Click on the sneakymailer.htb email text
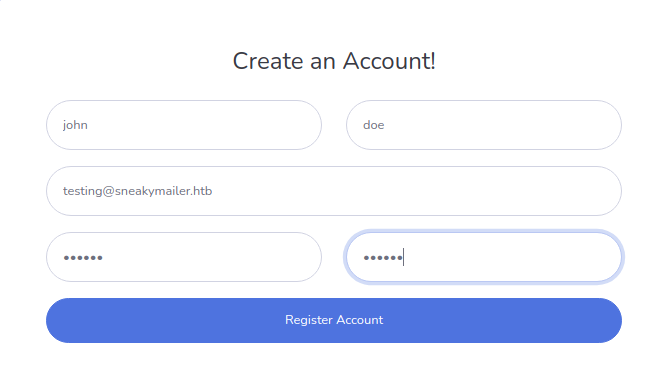Viewport: 667px width, 389px height. coord(163,191)
